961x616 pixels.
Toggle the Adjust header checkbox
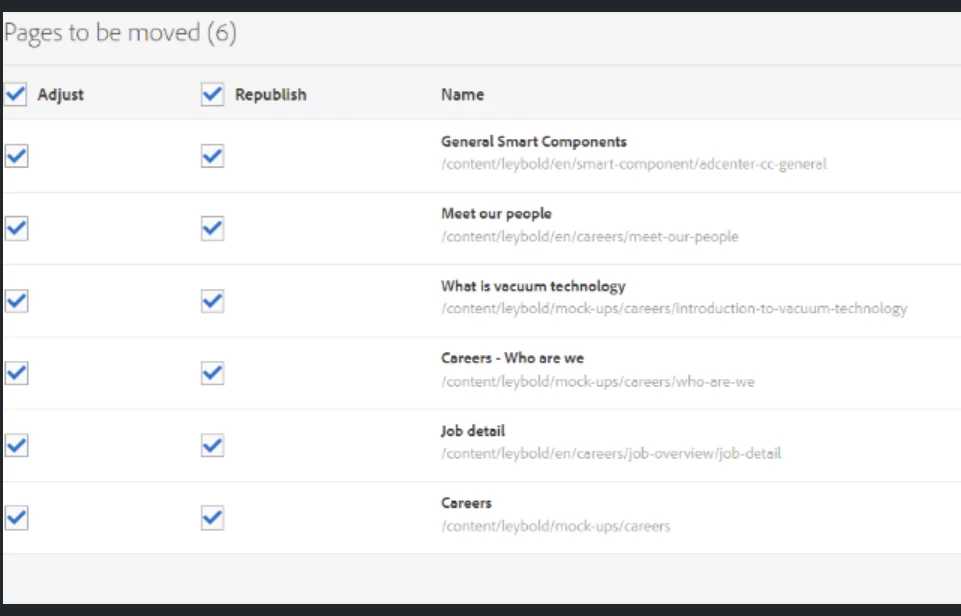point(16,94)
